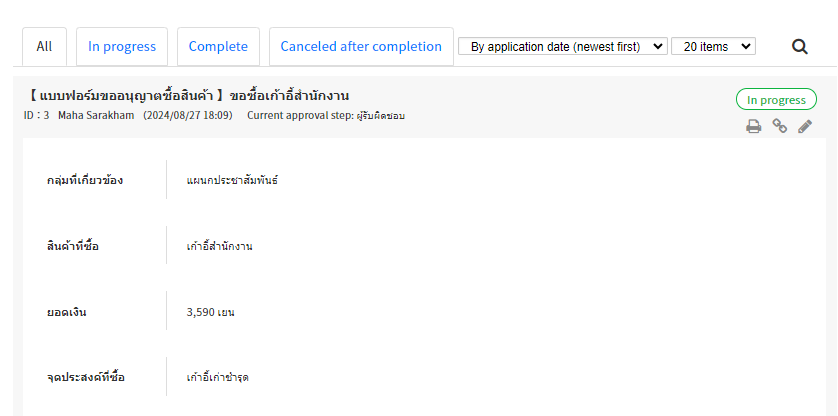Viewport: 838px width, 416px height.
Task: Print this purchase request
Action: point(754,126)
